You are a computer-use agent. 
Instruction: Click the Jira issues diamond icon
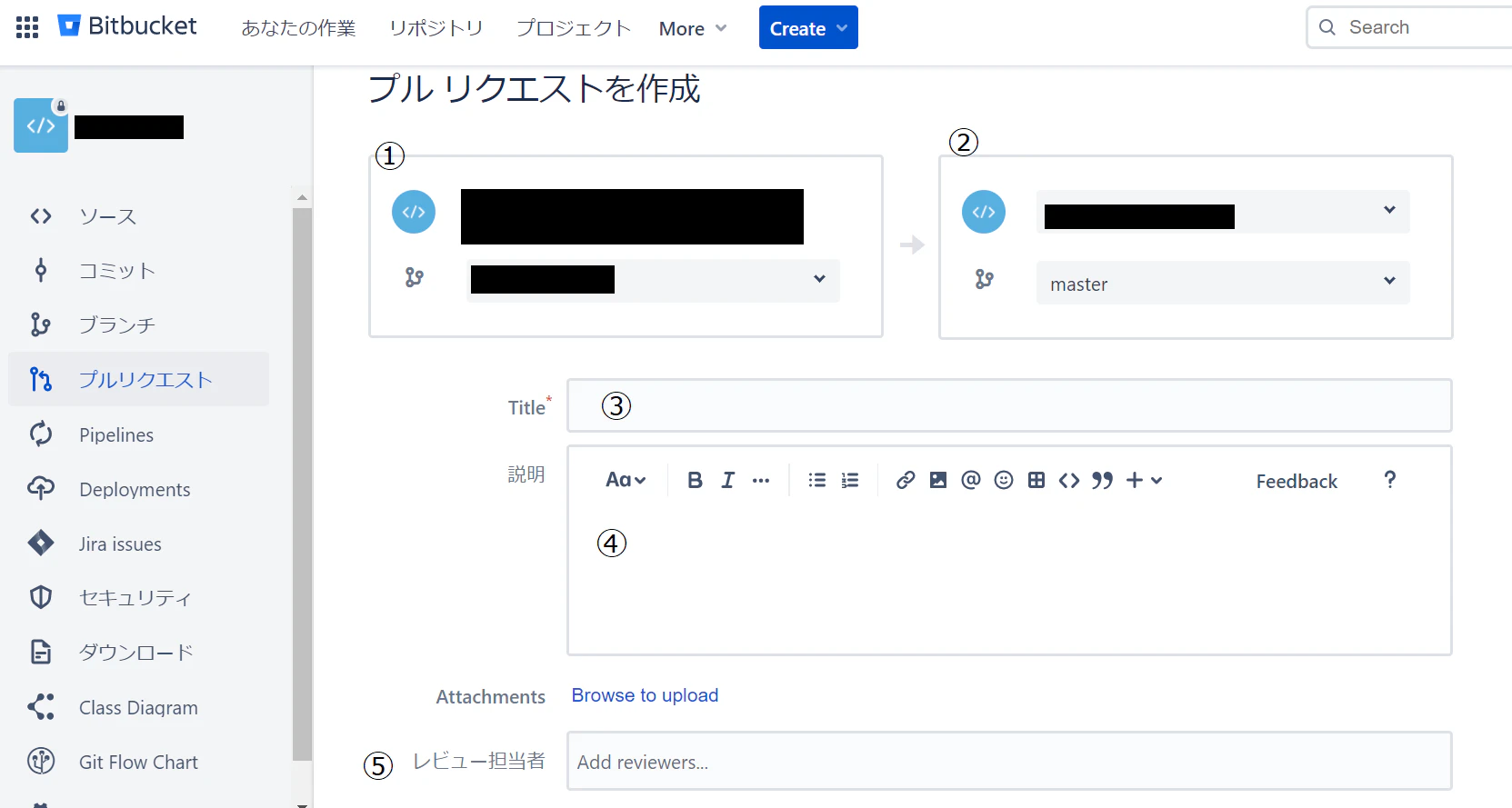tap(41, 544)
